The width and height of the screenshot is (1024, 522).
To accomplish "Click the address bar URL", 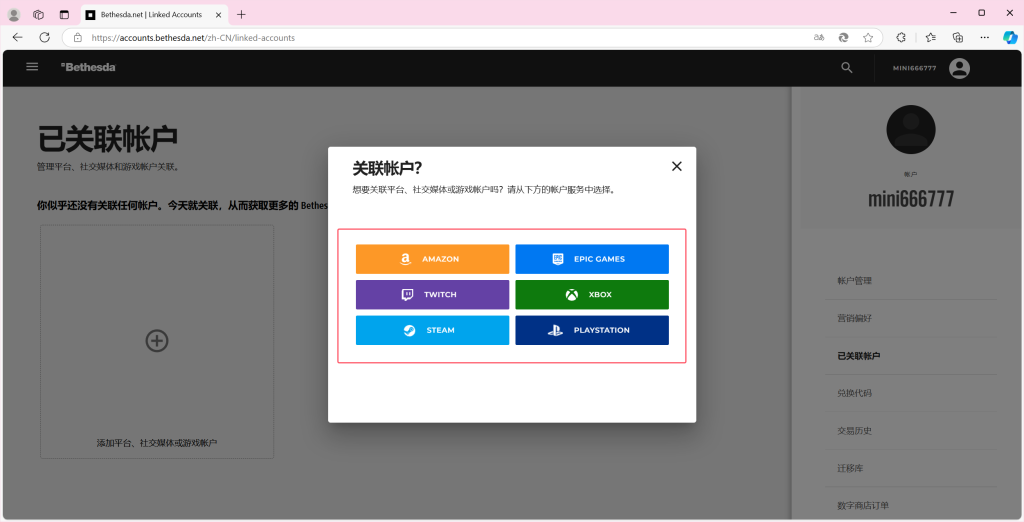I will click(193, 38).
